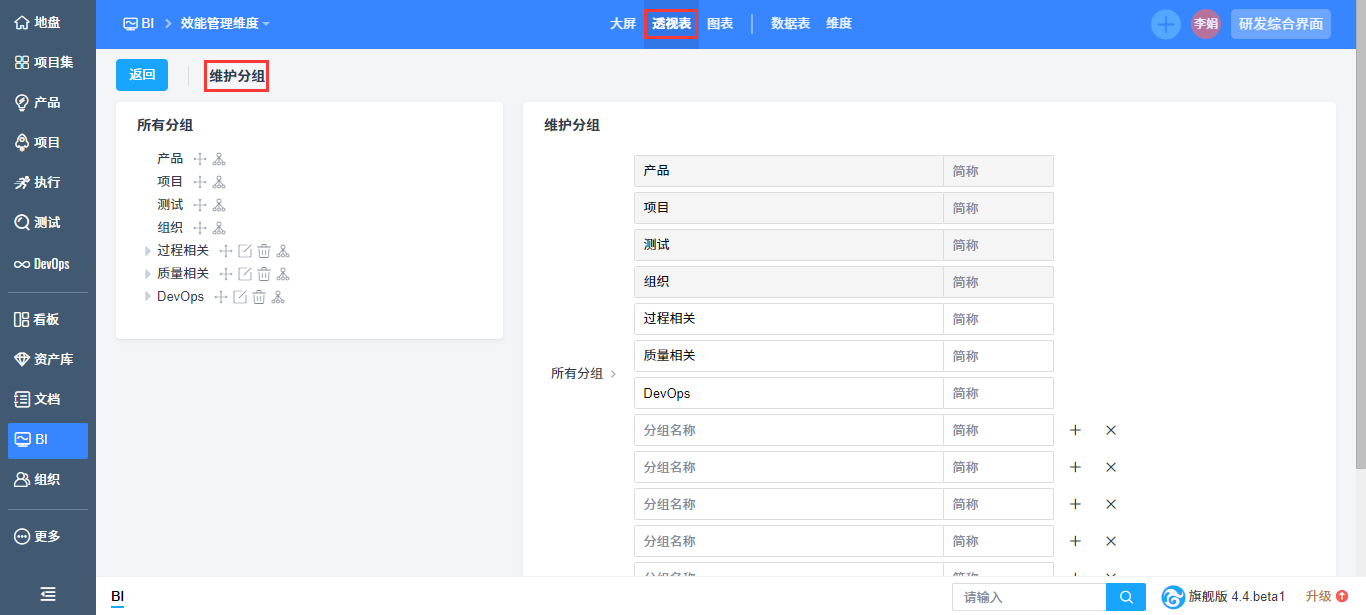Remove second empty group row with X icon
Image resolution: width=1366 pixels, height=615 pixels.
coord(1110,467)
